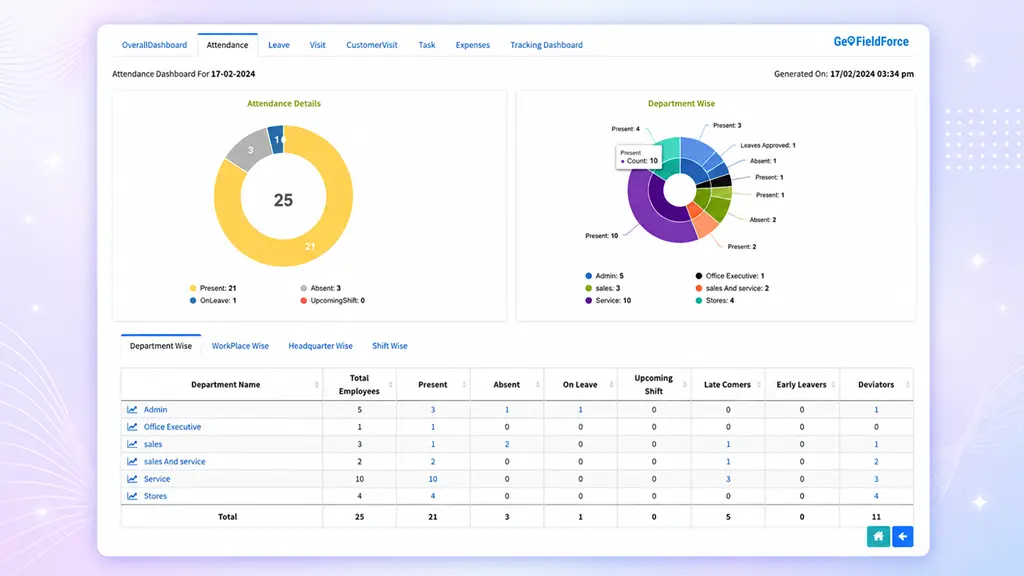1024x576 pixels.
Task: Open the sales And service link
Action: click(x=174, y=462)
